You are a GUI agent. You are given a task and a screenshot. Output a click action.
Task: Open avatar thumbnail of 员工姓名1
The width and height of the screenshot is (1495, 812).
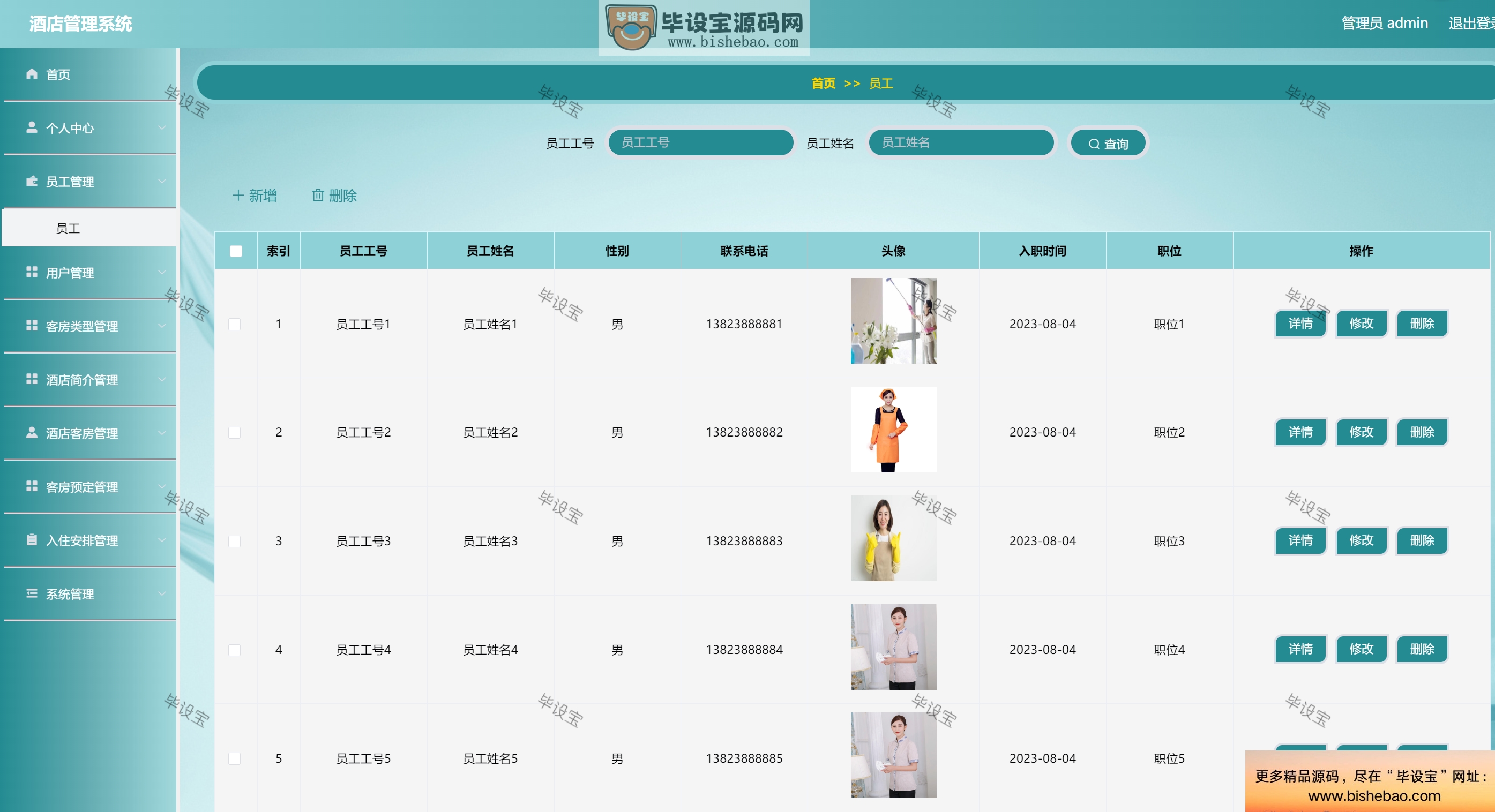(893, 321)
